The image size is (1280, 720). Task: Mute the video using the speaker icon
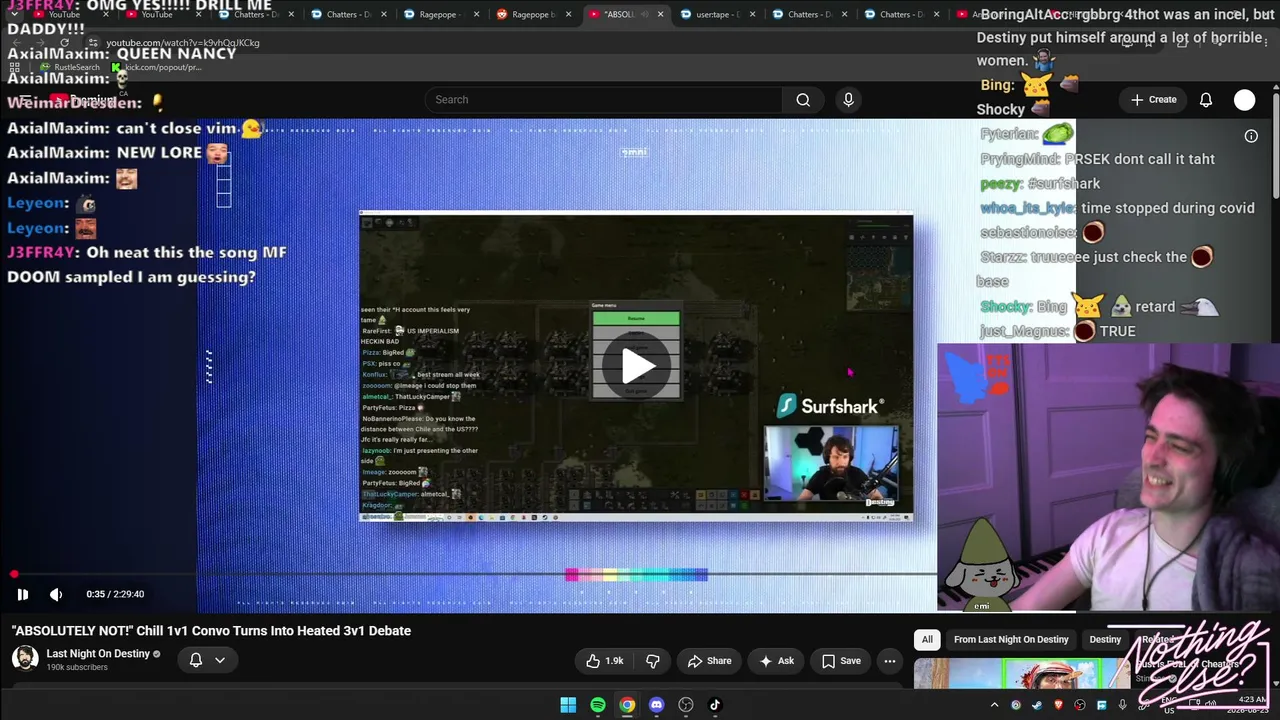click(x=56, y=594)
